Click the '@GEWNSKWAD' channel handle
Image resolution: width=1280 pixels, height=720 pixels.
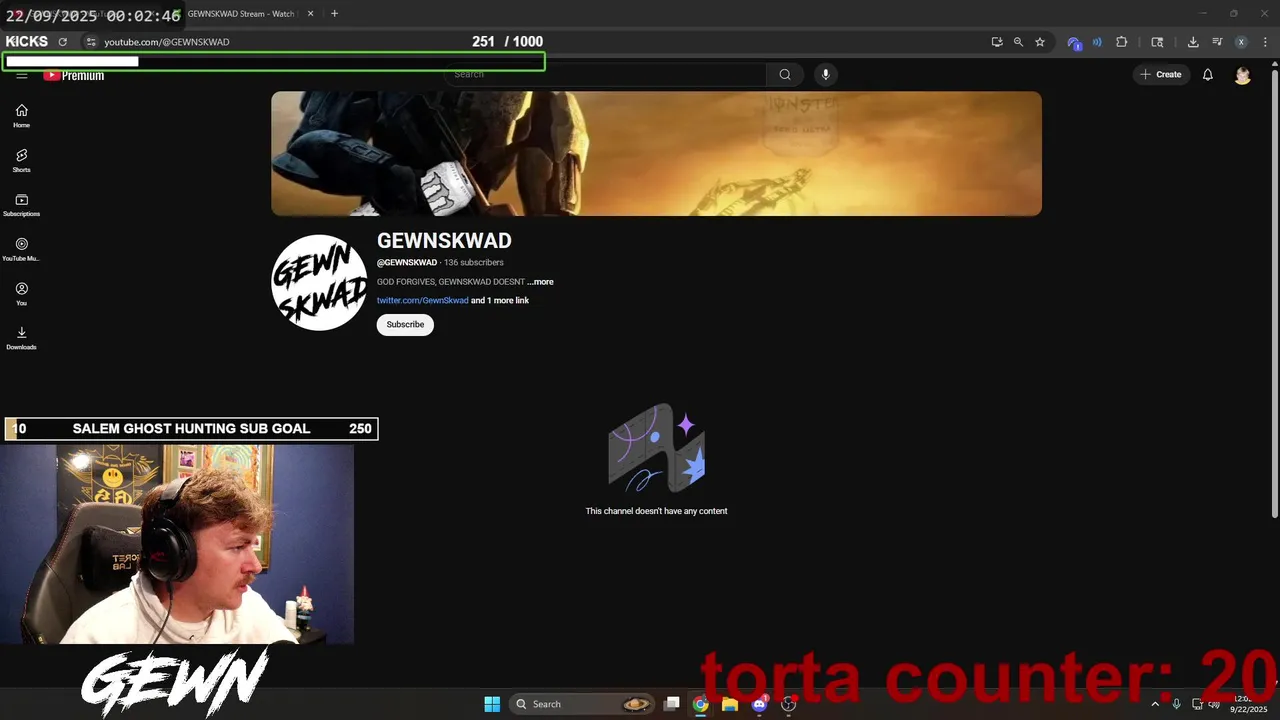(x=406, y=263)
